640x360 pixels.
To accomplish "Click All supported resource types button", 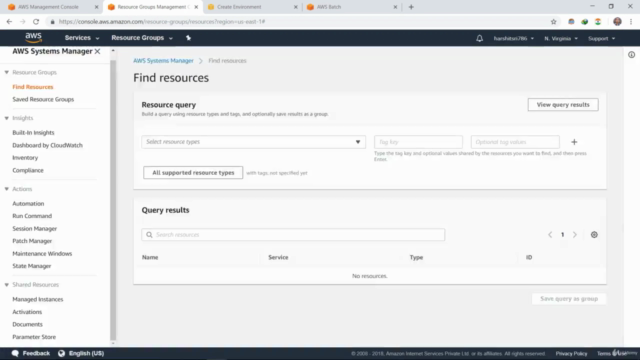I will (193, 173).
